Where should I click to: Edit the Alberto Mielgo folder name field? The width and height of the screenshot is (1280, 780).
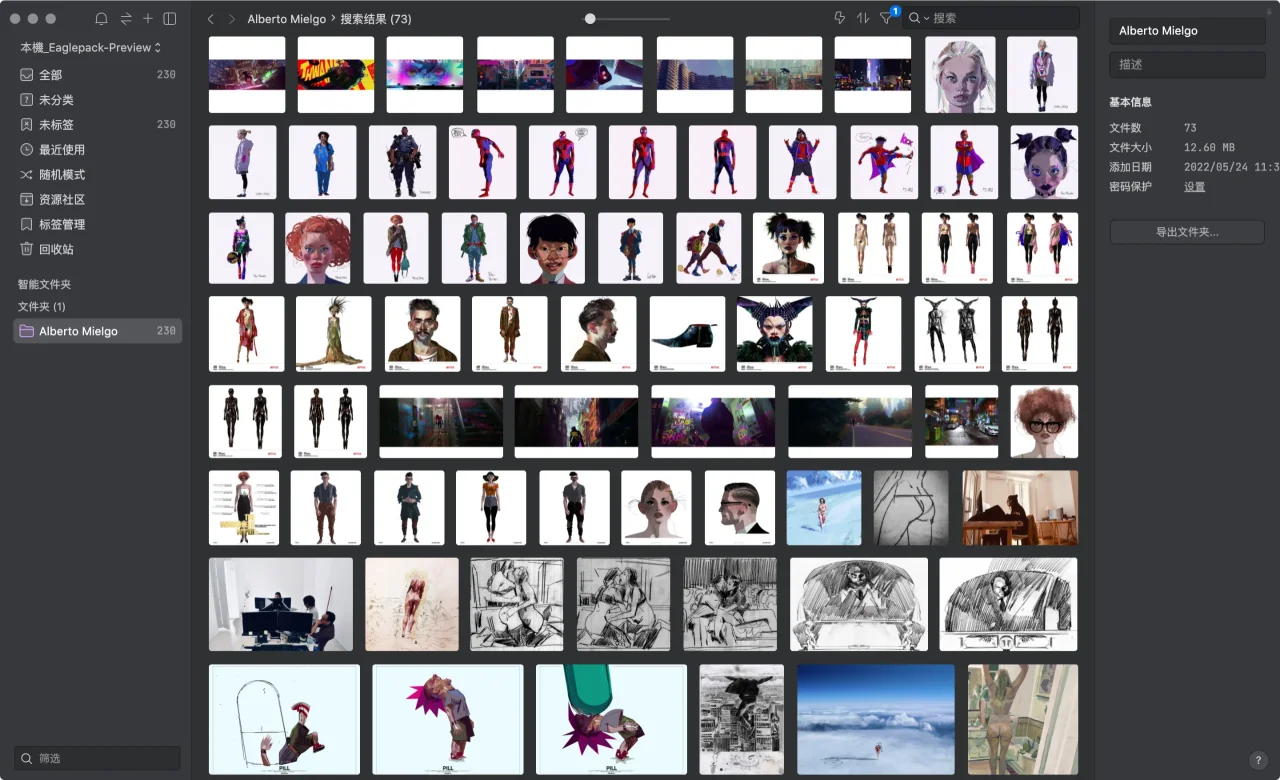(1187, 31)
